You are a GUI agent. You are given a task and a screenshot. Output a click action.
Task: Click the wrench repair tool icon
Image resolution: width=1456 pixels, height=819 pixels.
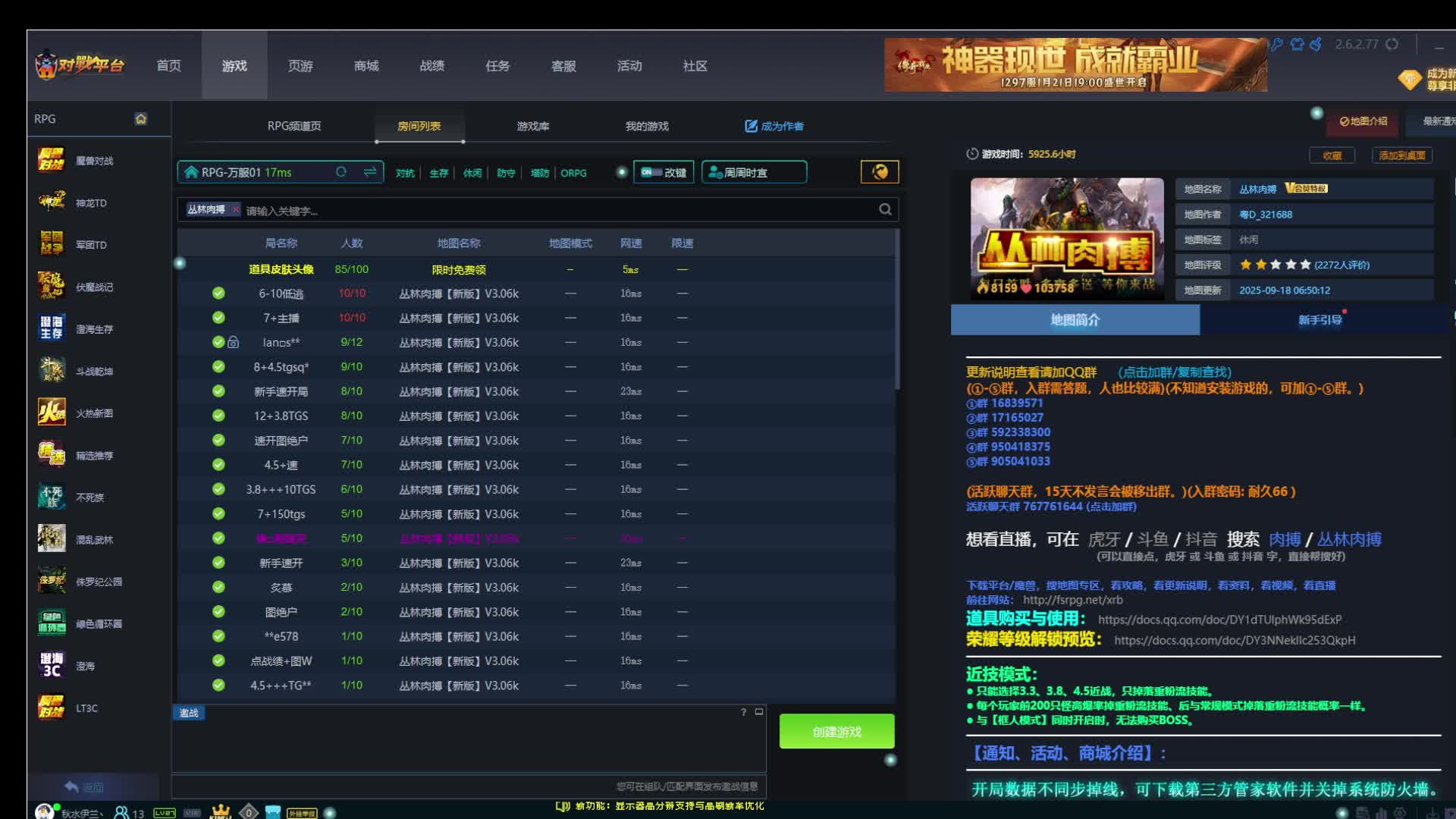coord(1277,44)
